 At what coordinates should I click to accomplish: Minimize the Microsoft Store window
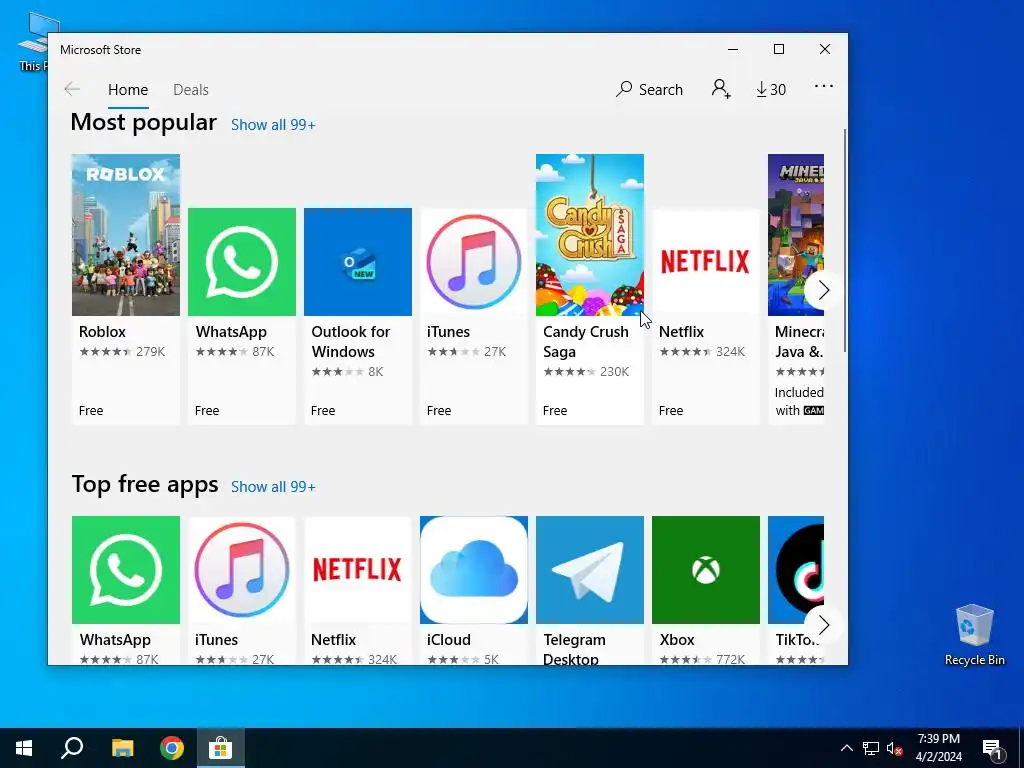(x=733, y=50)
